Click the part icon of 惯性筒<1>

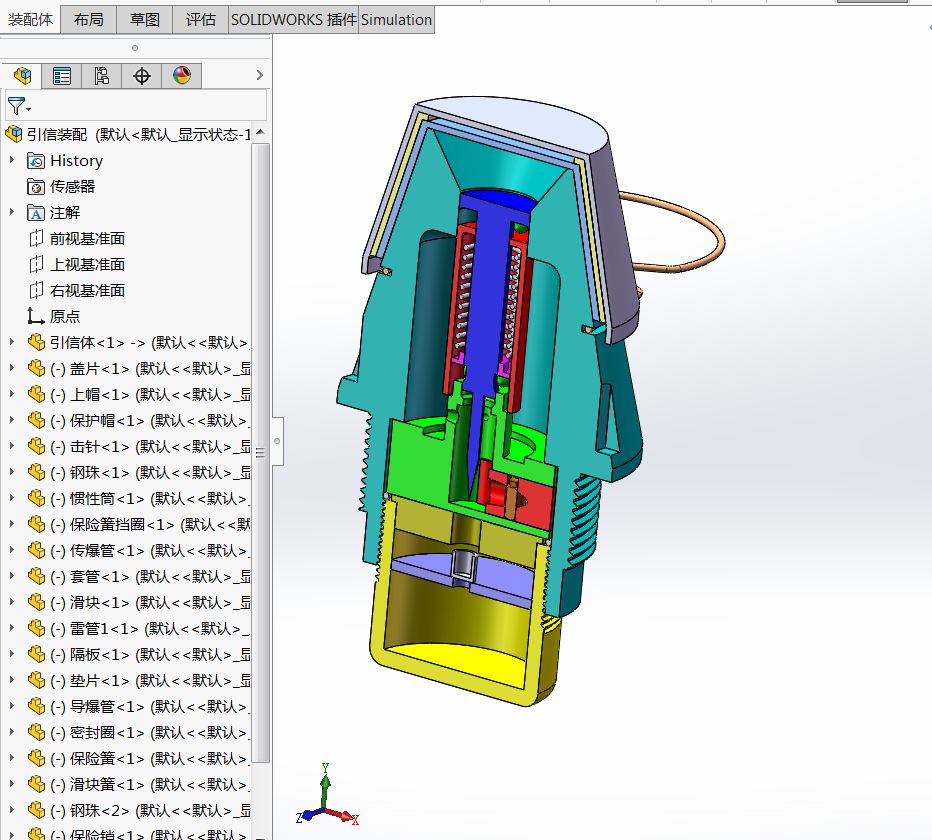tap(36, 498)
